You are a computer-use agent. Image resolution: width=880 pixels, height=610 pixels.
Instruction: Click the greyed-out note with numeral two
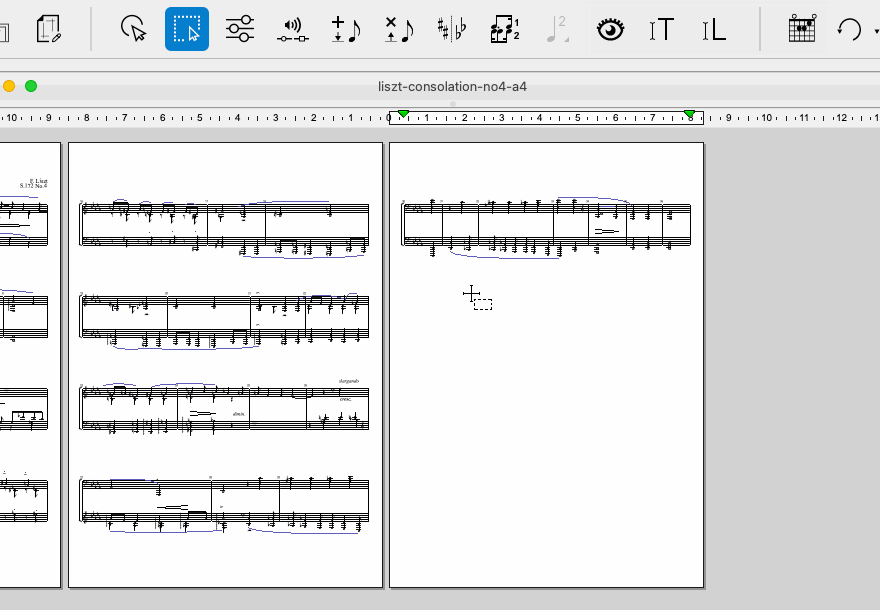tap(557, 29)
